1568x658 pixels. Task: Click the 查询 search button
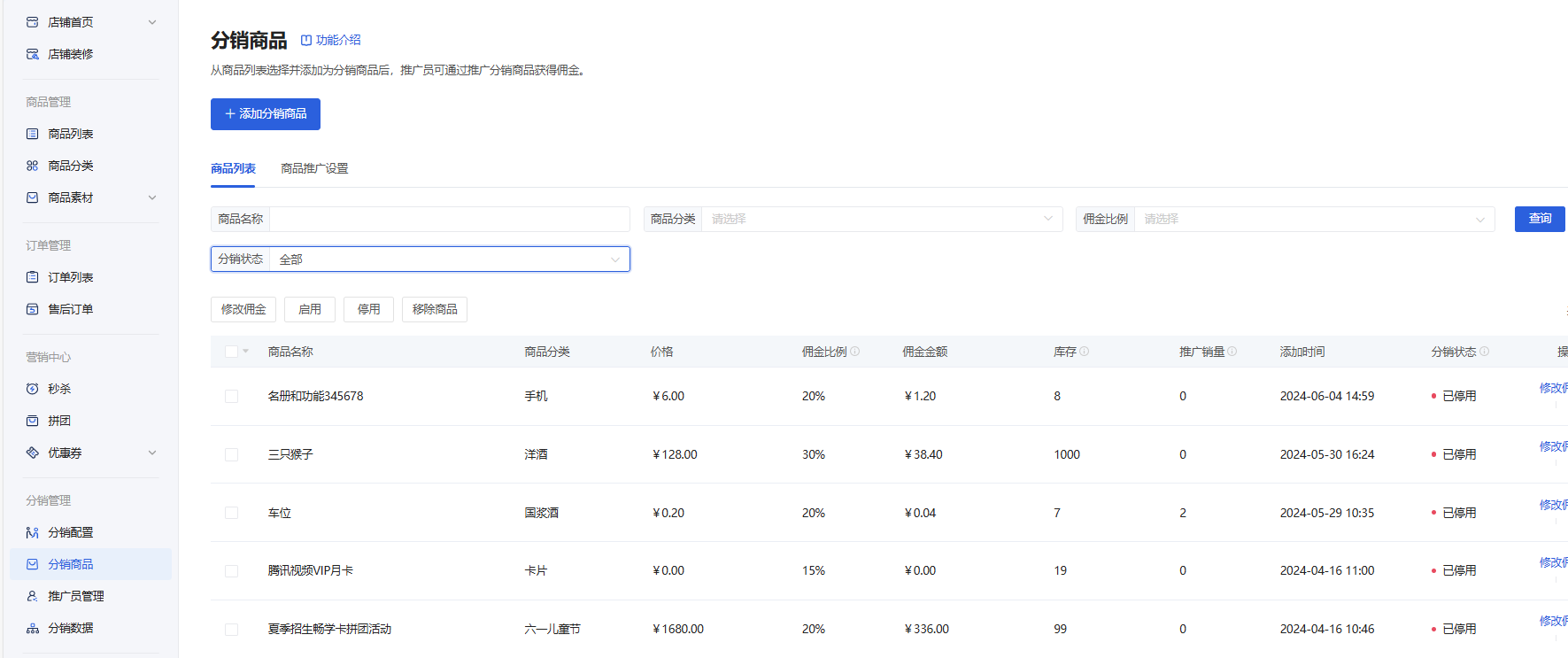1540,219
